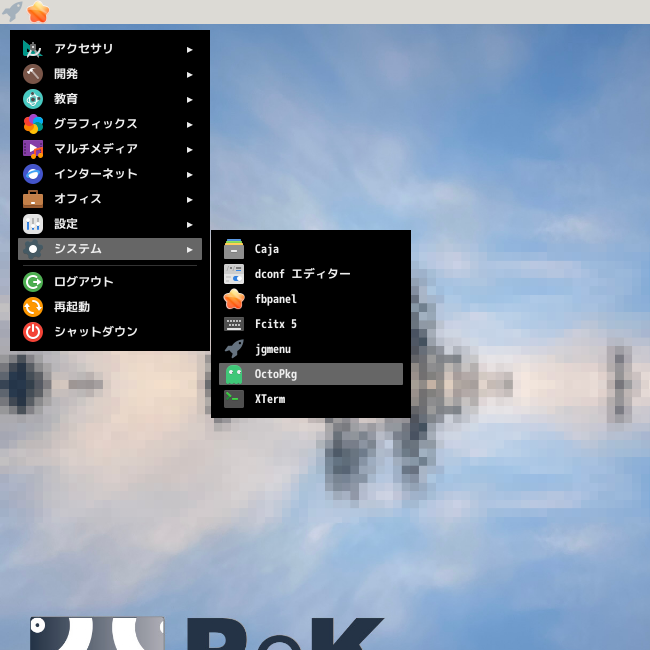Open the インターネット category
Image resolution: width=650 pixels, height=650 pixels.
[x=110, y=174]
